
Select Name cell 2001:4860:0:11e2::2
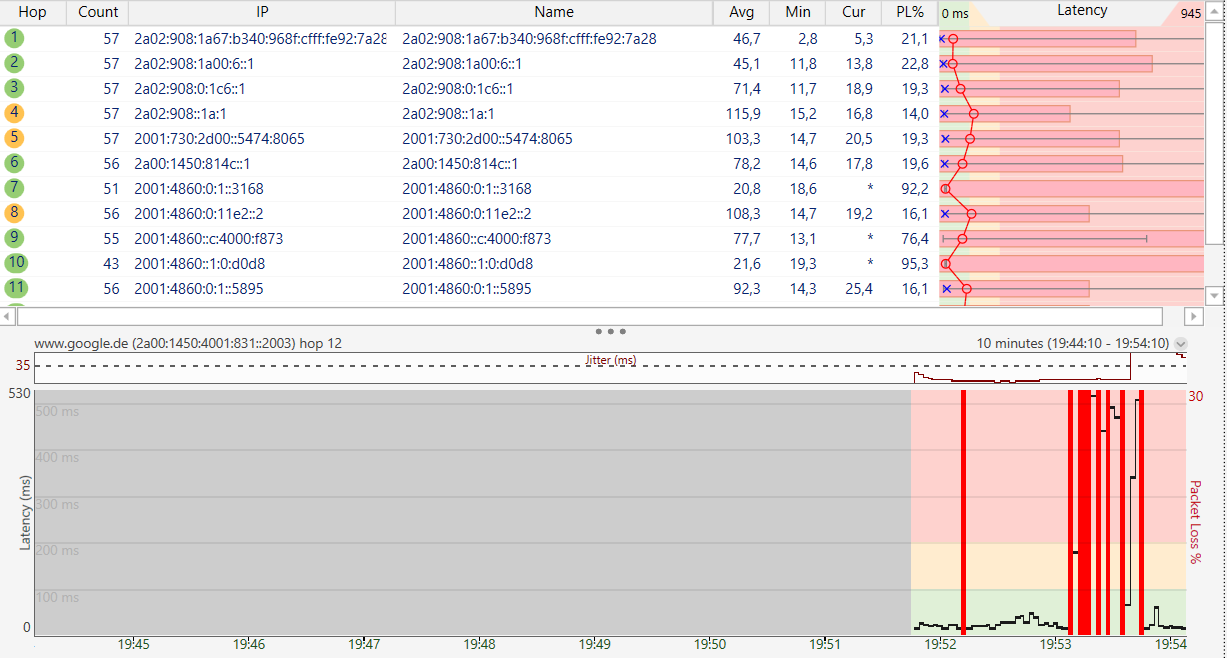[x=466, y=213]
